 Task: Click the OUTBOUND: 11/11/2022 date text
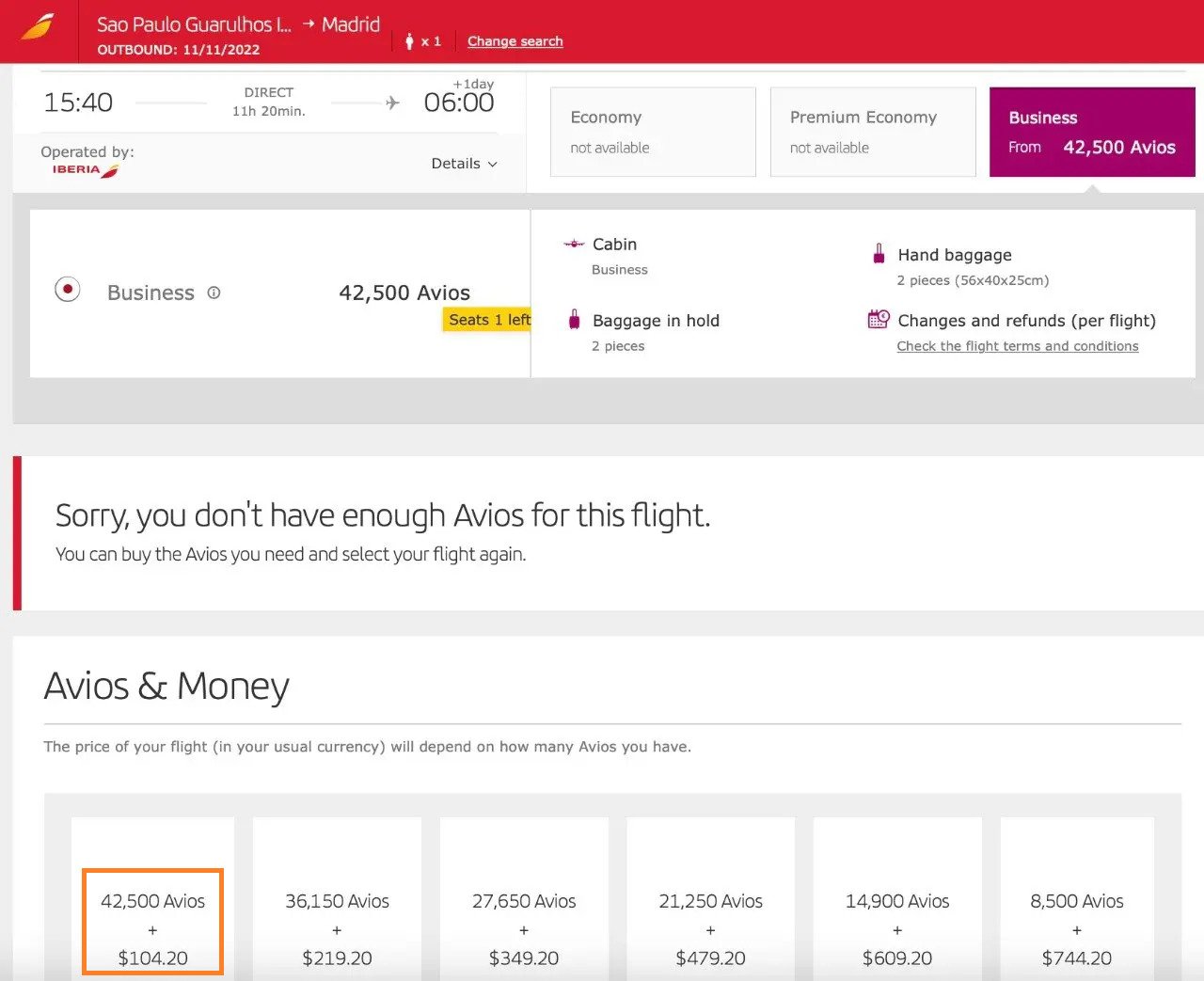pos(179,50)
